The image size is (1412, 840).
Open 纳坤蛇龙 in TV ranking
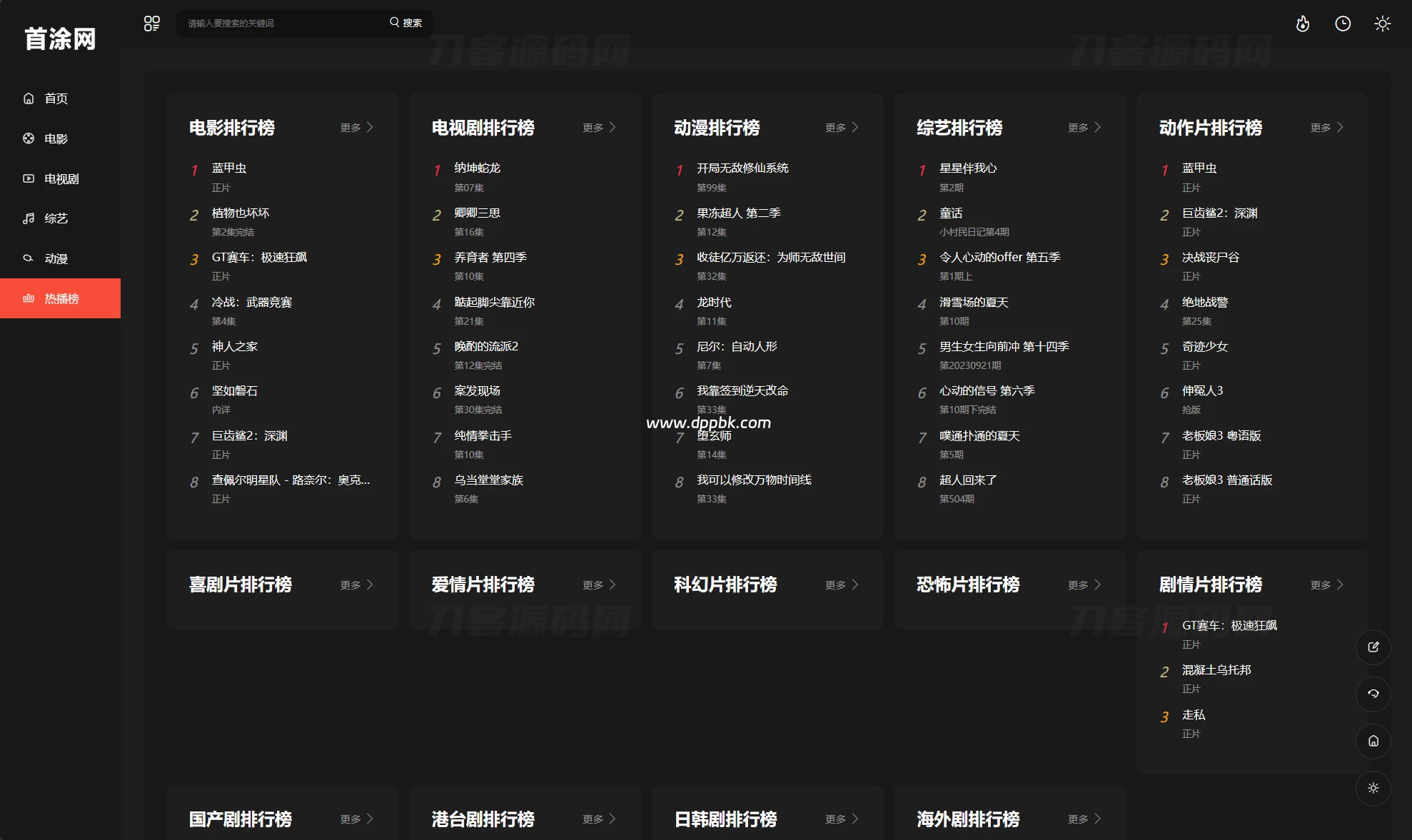coord(478,168)
